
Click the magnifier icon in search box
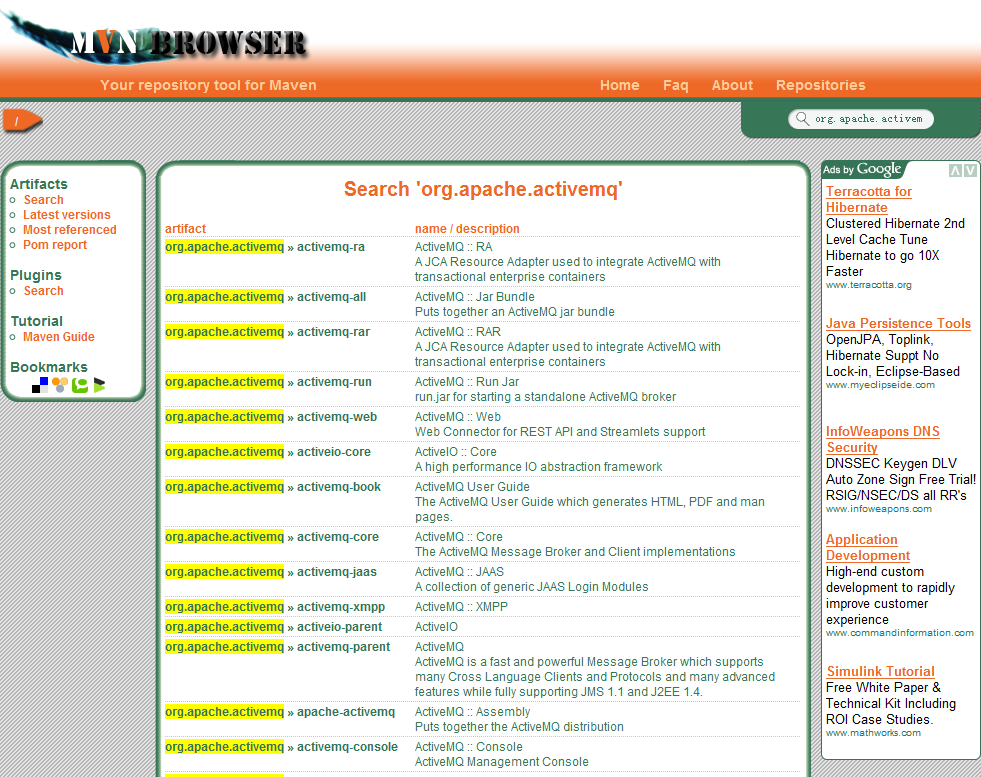click(802, 118)
